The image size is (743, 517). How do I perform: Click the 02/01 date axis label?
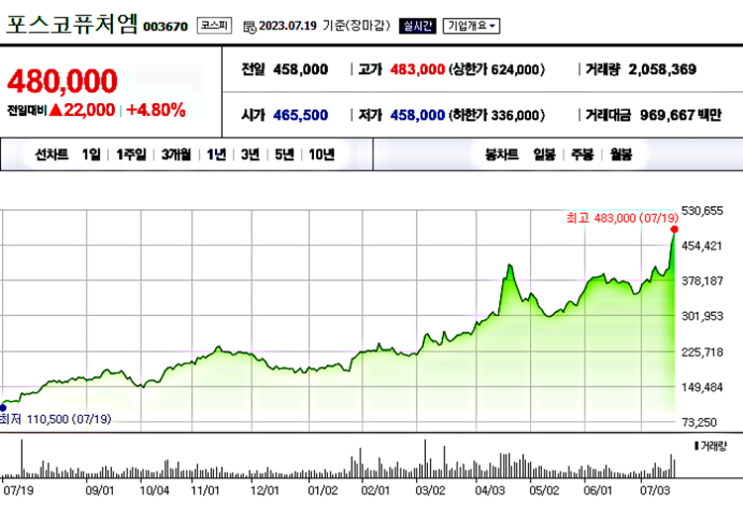click(x=375, y=490)
